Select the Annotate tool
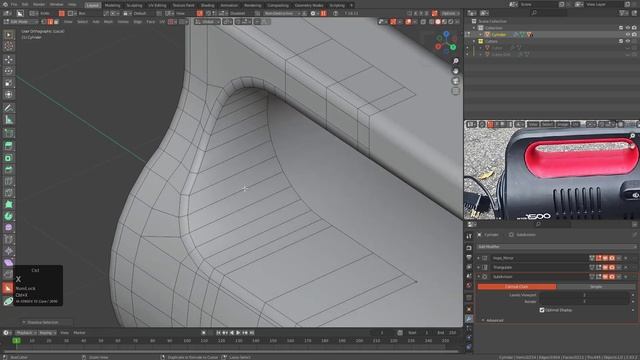640x360 pixels. pos(9,108)
